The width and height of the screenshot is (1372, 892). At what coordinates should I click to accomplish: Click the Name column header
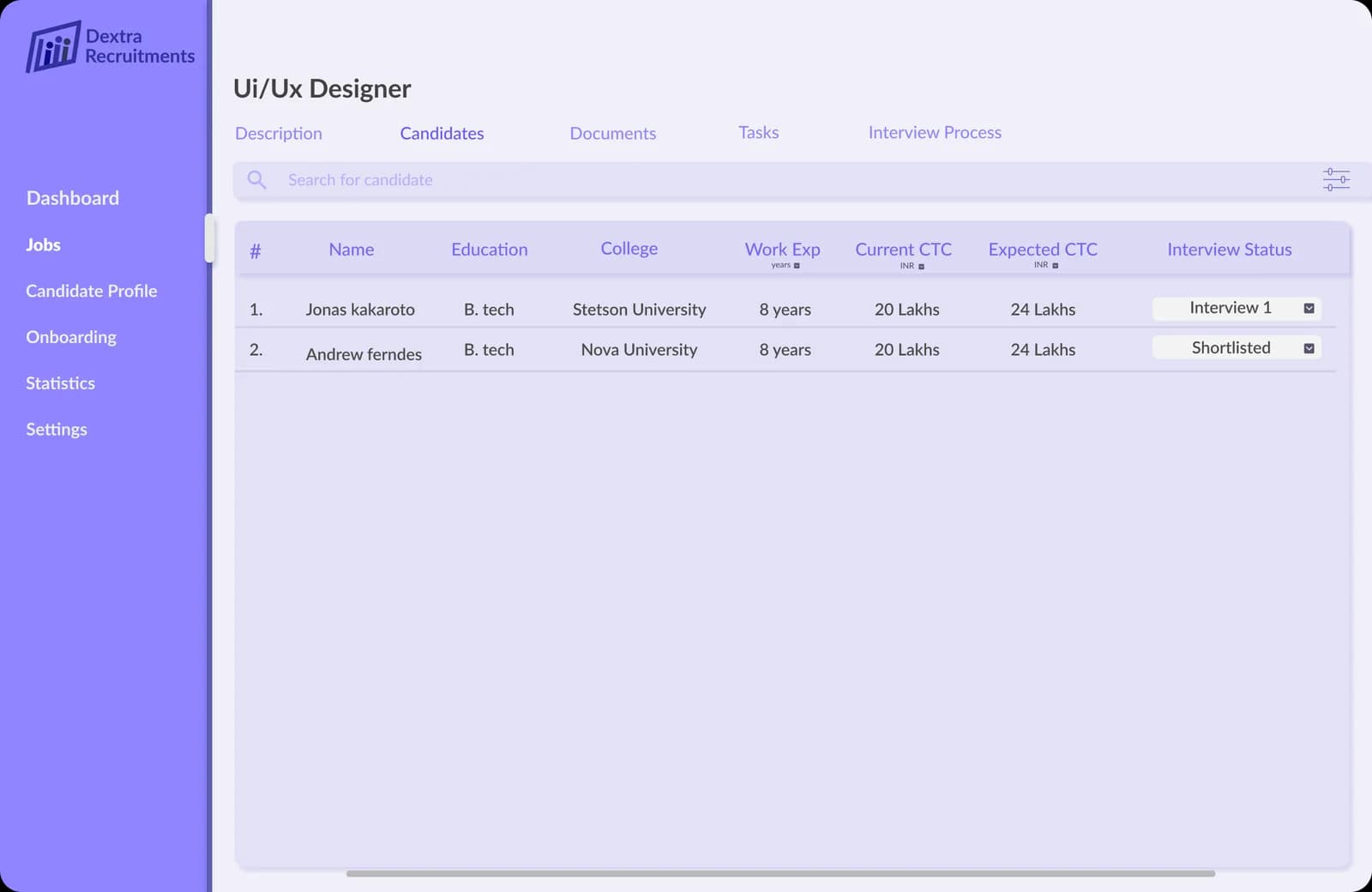coord(352,250)
